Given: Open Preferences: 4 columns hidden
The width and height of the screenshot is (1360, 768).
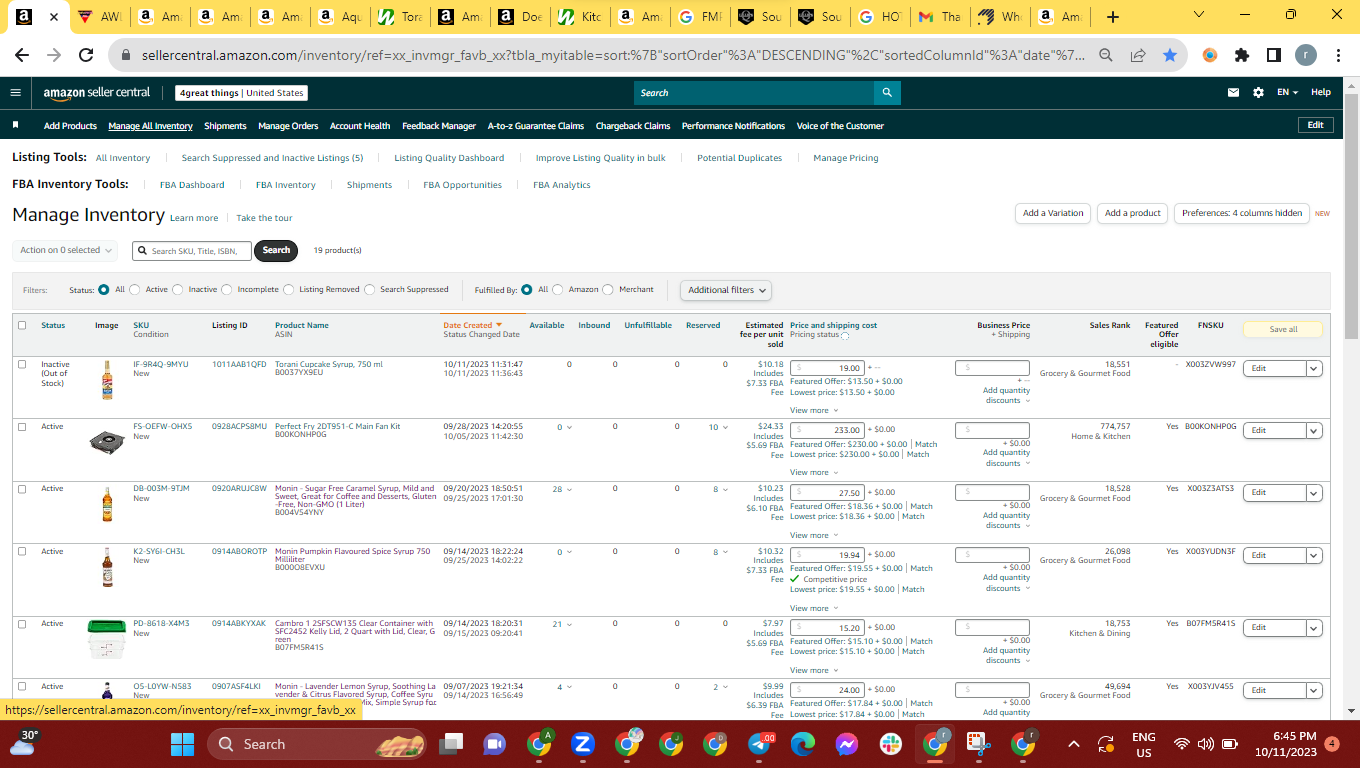Looking at the screenshot, I should point(1242,213).
